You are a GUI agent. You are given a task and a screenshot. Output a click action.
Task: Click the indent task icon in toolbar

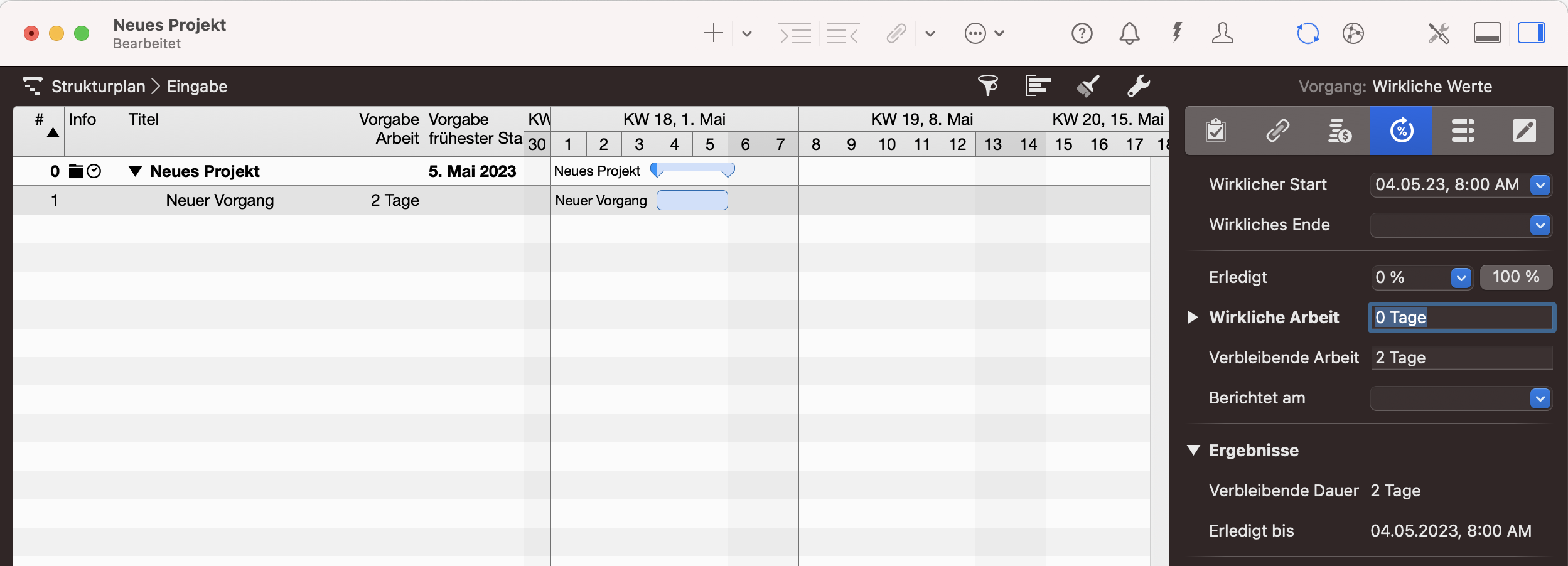795,33
